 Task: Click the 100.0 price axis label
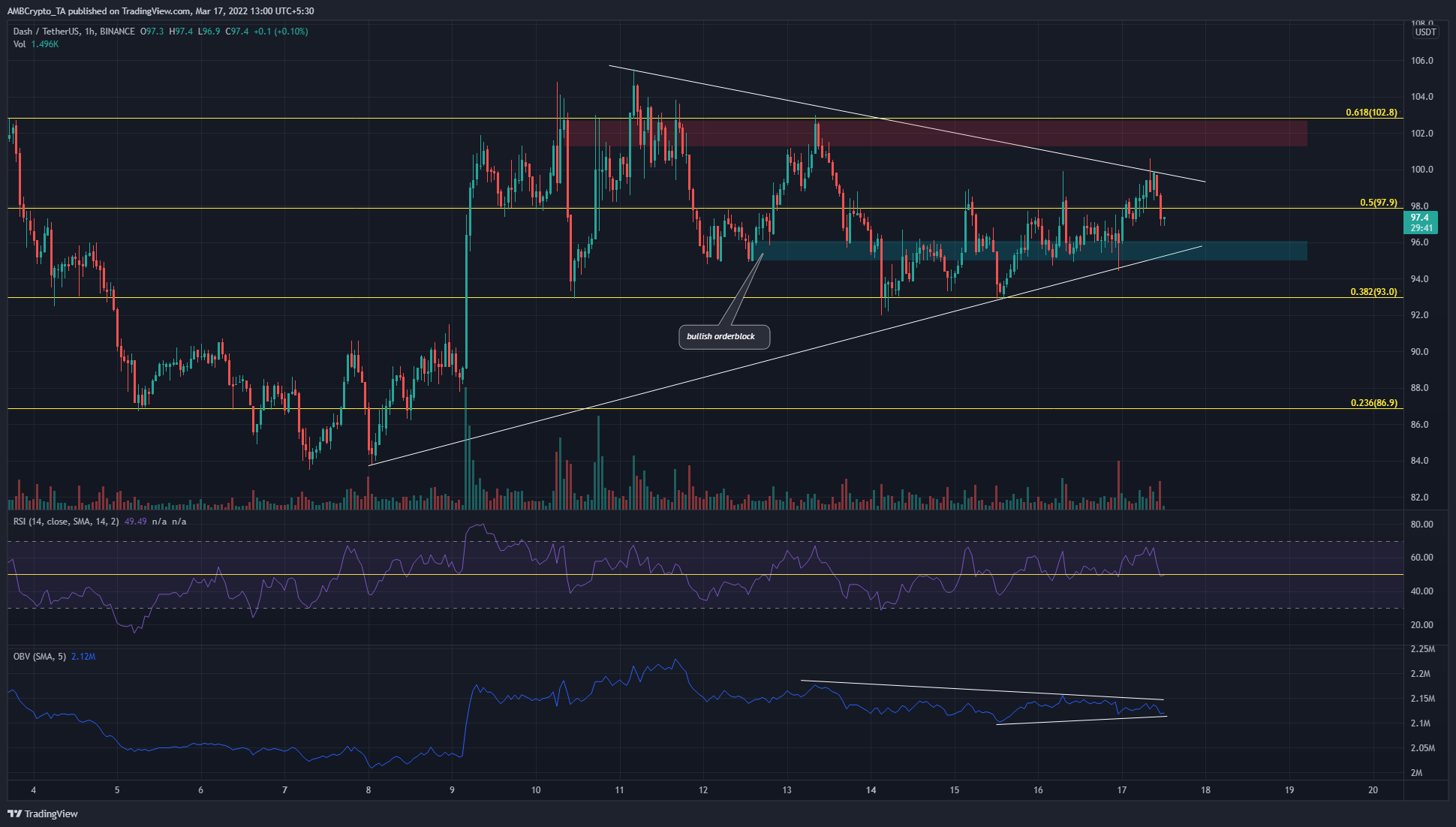(x=1421, y=170)
